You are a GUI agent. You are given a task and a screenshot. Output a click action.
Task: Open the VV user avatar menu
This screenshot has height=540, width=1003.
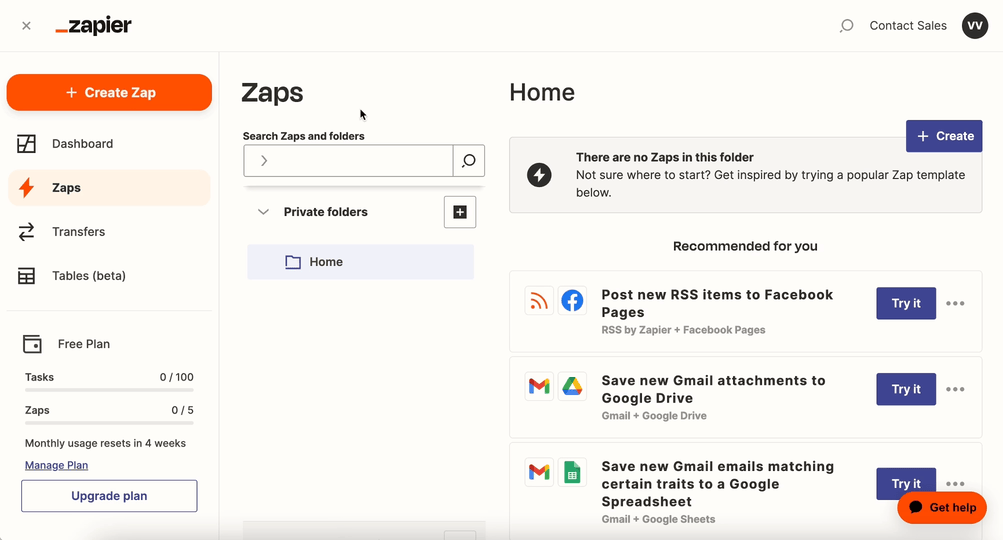(975, 26)
